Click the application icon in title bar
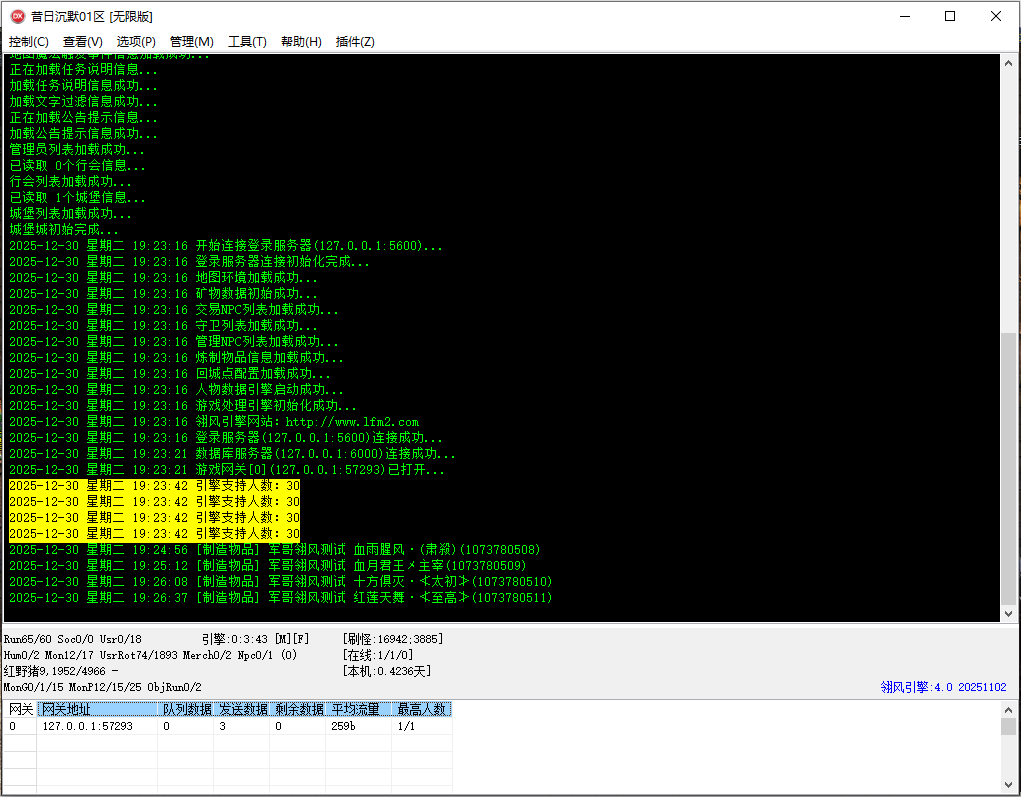 [x=17, y=16]
